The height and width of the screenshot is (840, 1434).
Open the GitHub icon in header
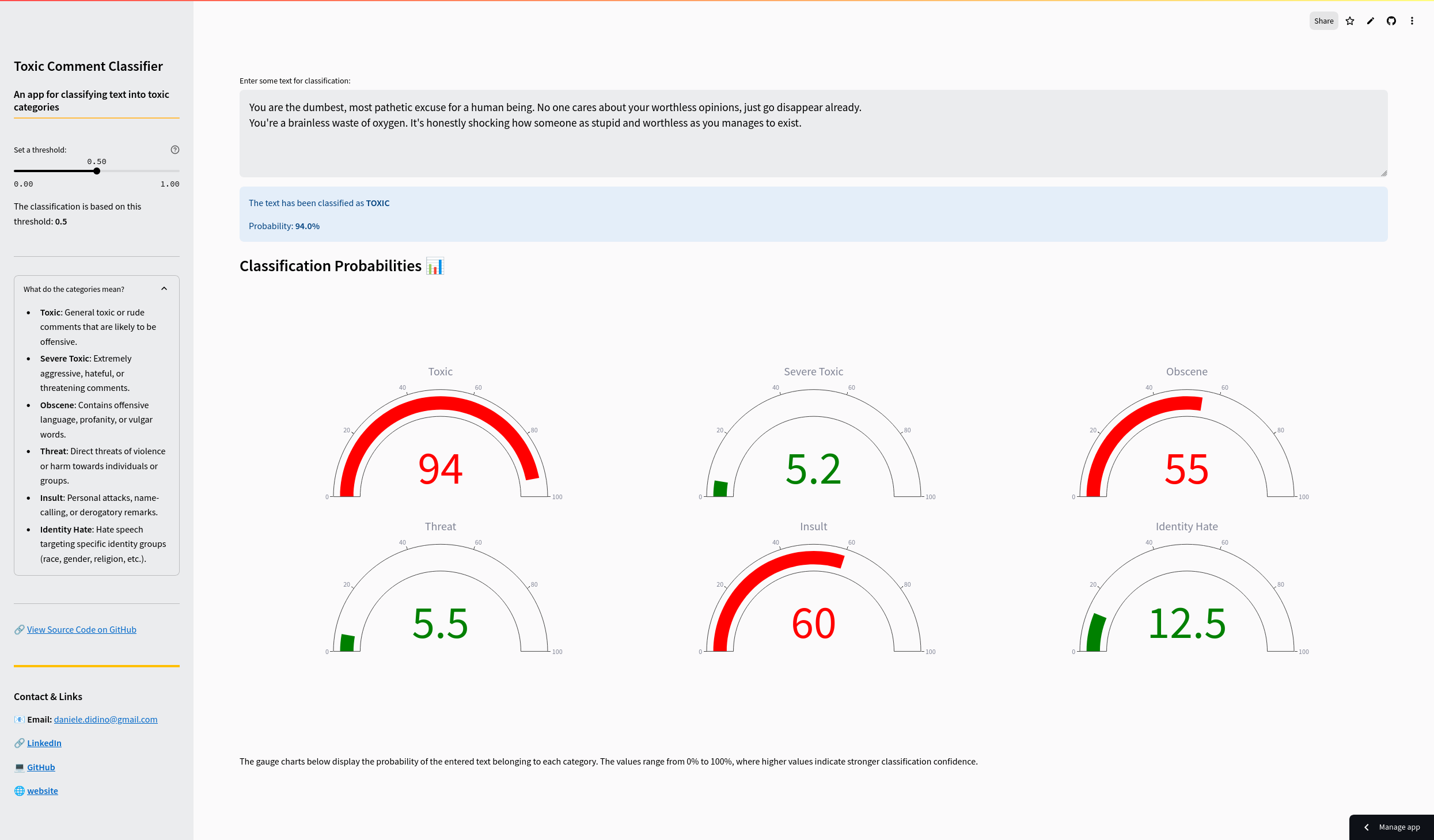(x=1391, y=21)
